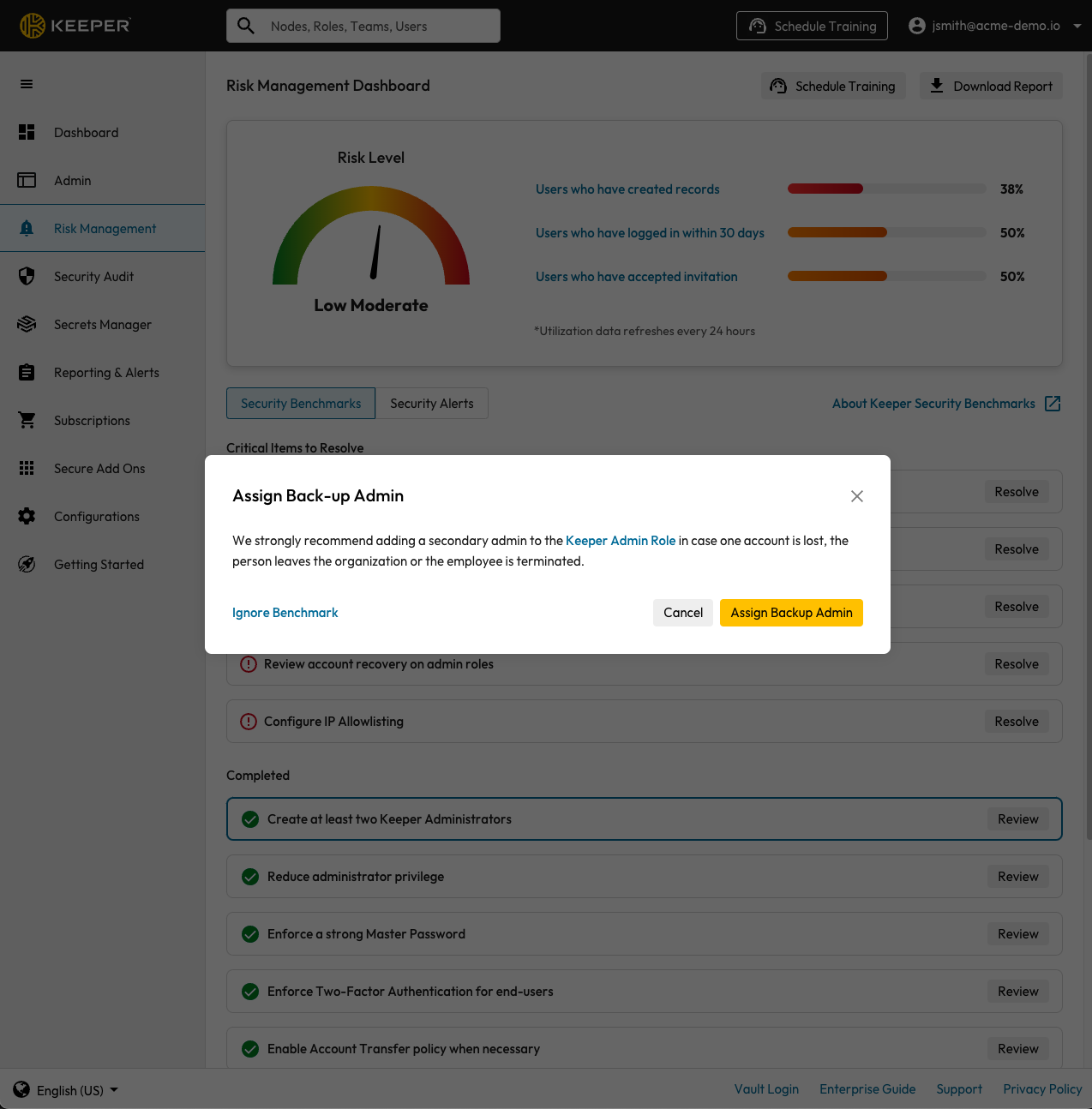Click the Risk Management bell icon
The image size is (1092, 1109).
point(27,228)
